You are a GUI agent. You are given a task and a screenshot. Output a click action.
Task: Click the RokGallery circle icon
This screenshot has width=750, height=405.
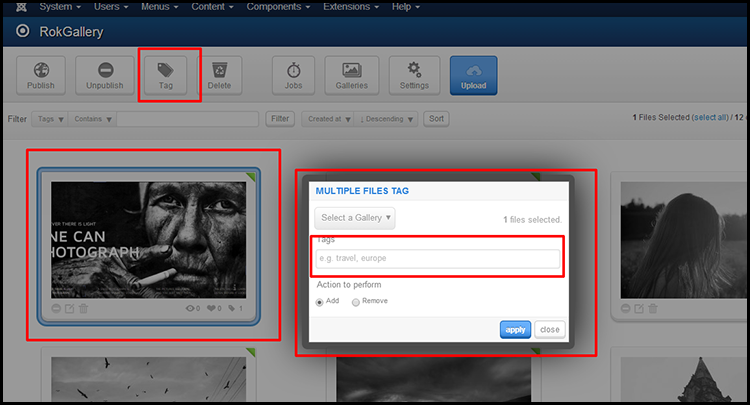tap(22, 32)
